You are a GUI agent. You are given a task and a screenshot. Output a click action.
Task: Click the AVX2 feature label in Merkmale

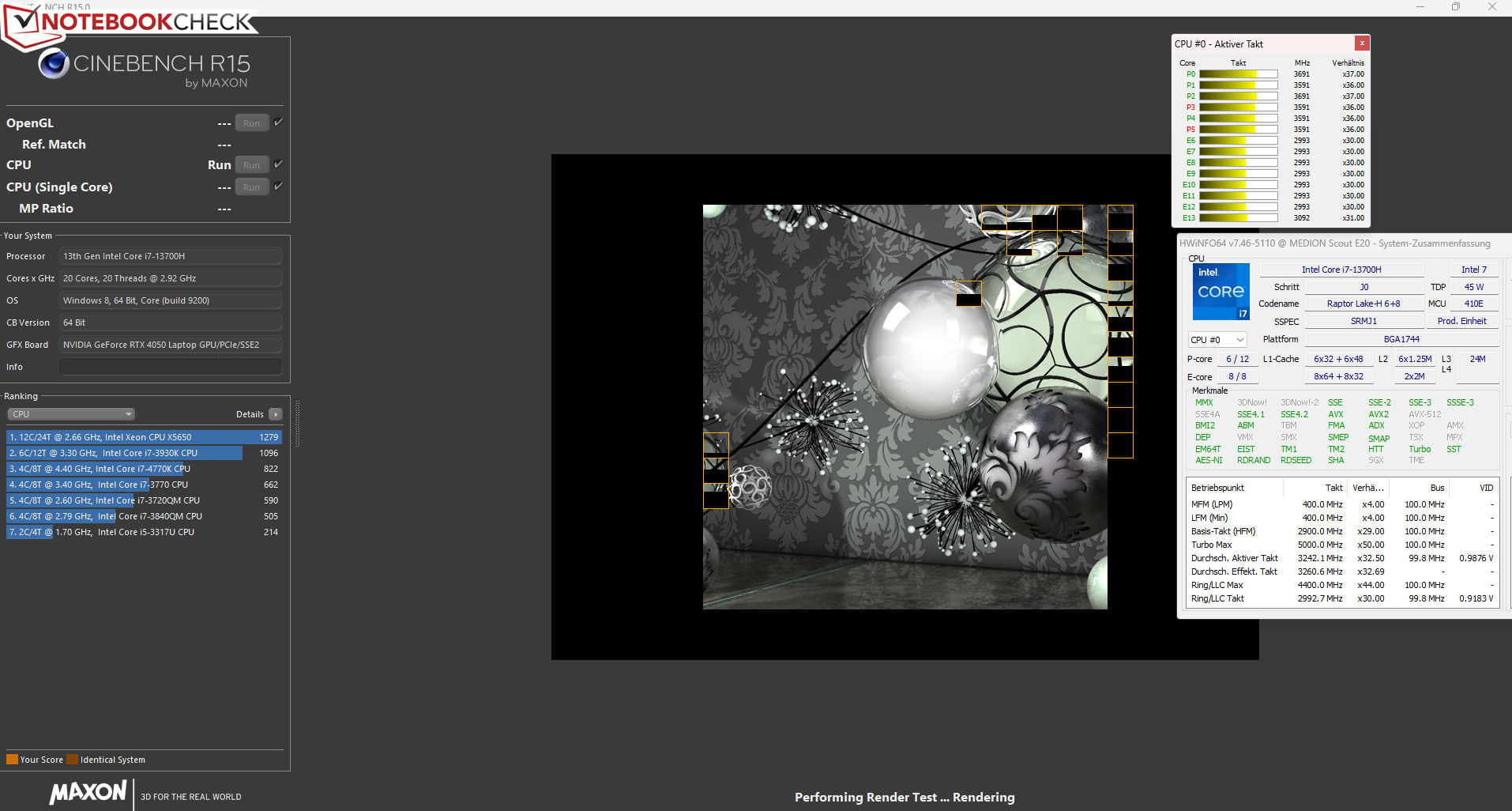click(1378, 414)
